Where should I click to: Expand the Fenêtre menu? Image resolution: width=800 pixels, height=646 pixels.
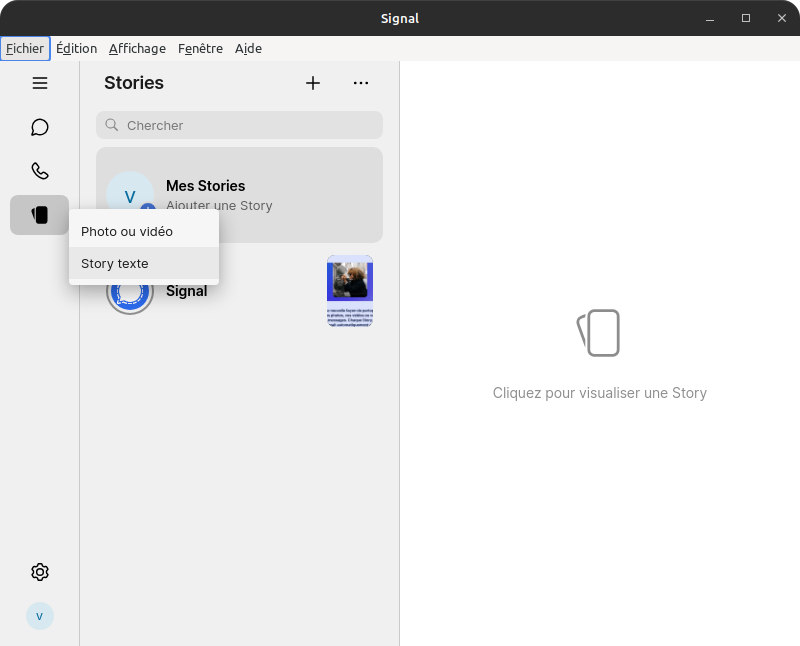tap(200, 48)
